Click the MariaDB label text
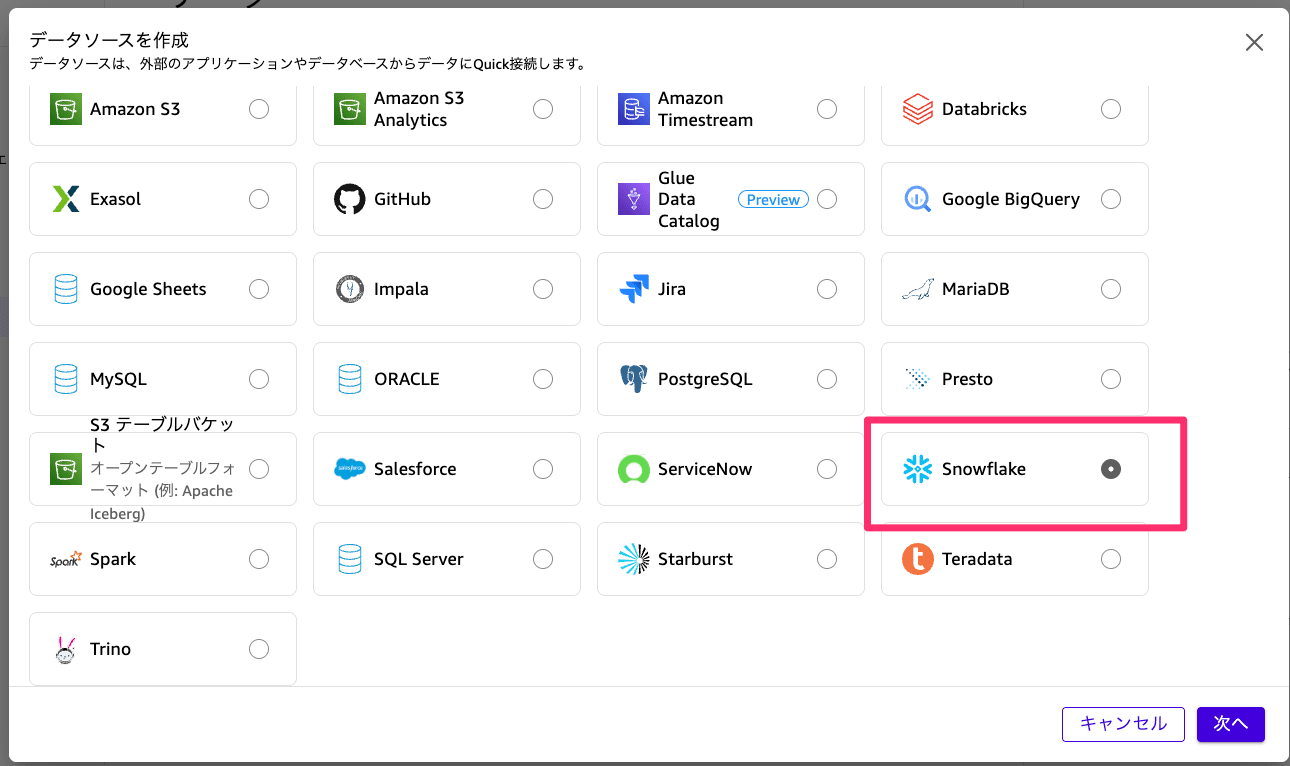The height and width of the screenshot is (766, 1290). tap(976, 289)
